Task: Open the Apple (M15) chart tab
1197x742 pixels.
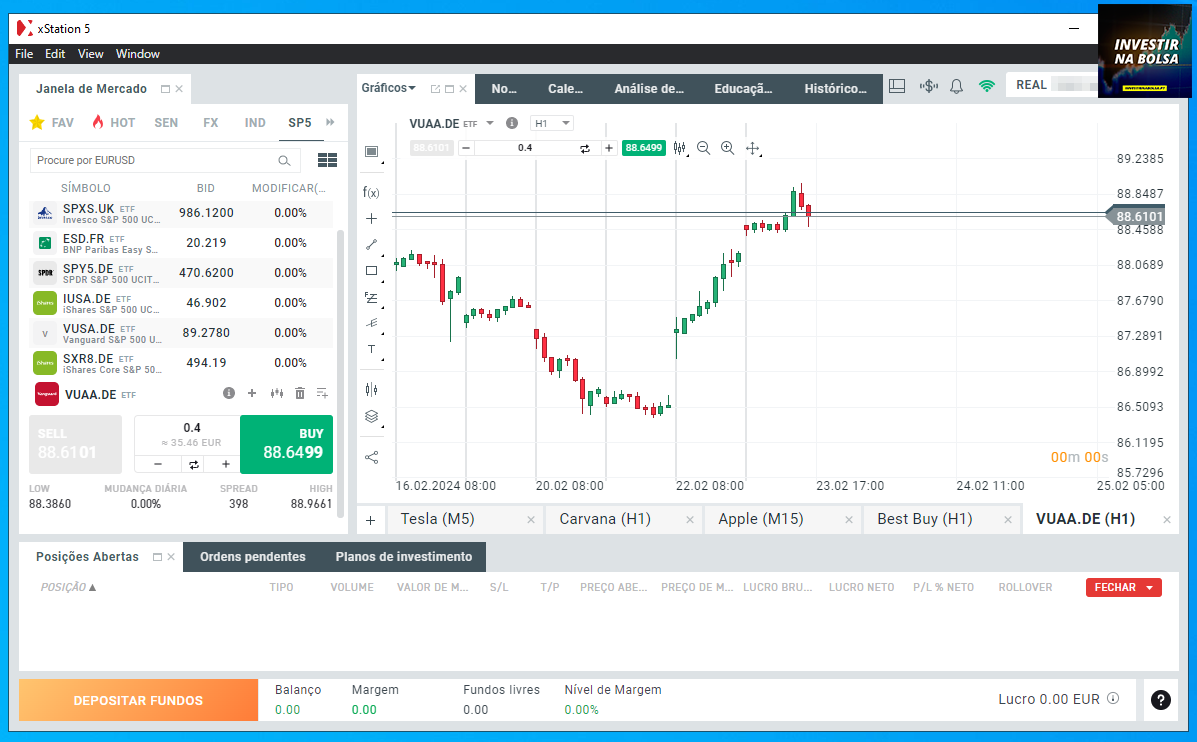Action: tap(761, 519)
